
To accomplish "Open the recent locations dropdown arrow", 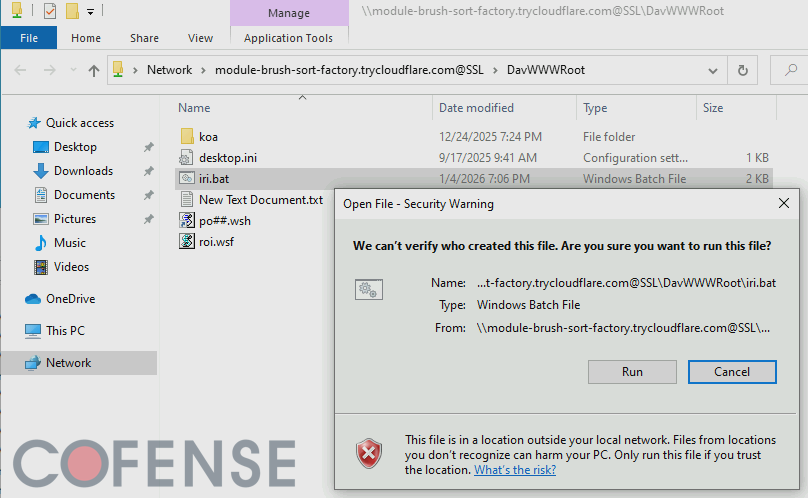I will pos(73,70).
